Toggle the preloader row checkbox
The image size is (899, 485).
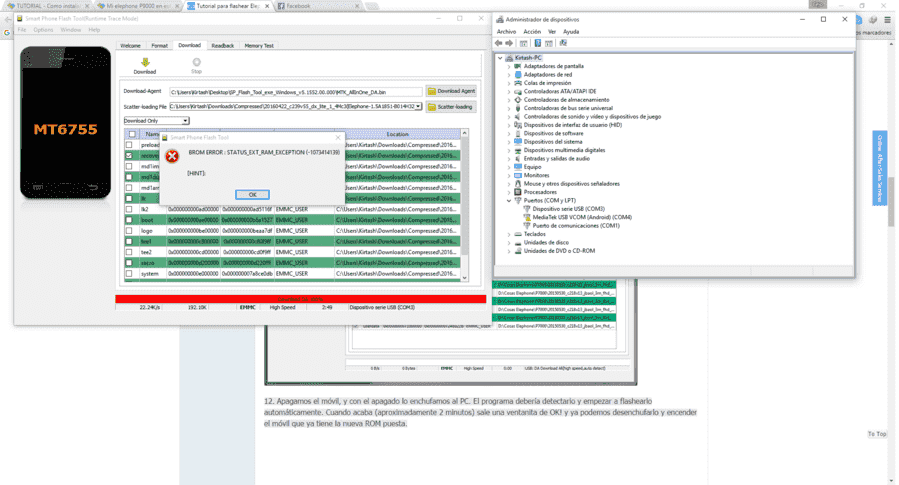coord(130,145)
